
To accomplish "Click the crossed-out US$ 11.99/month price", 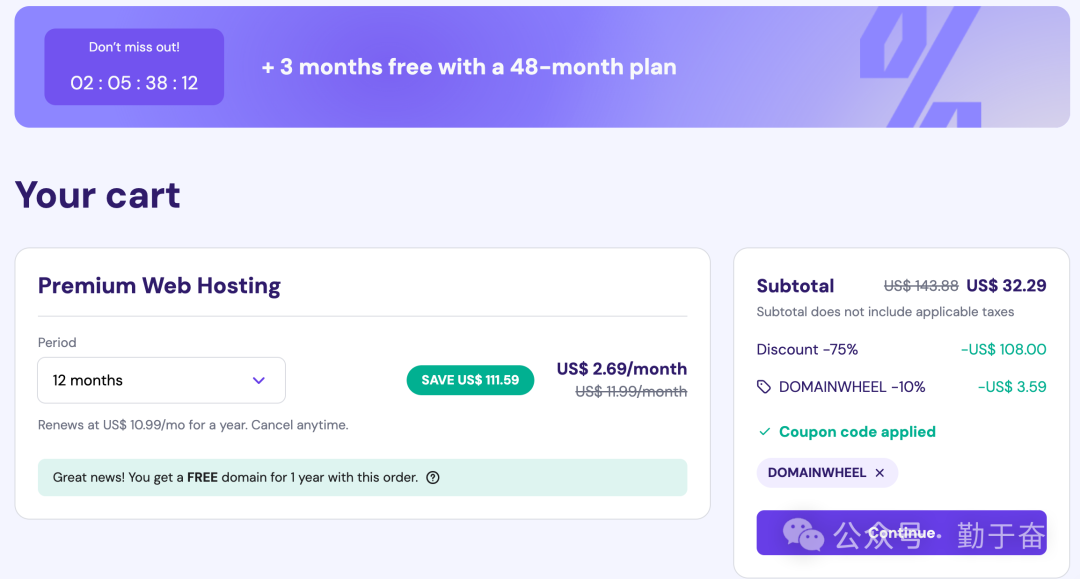I will [x=631, y=392].
